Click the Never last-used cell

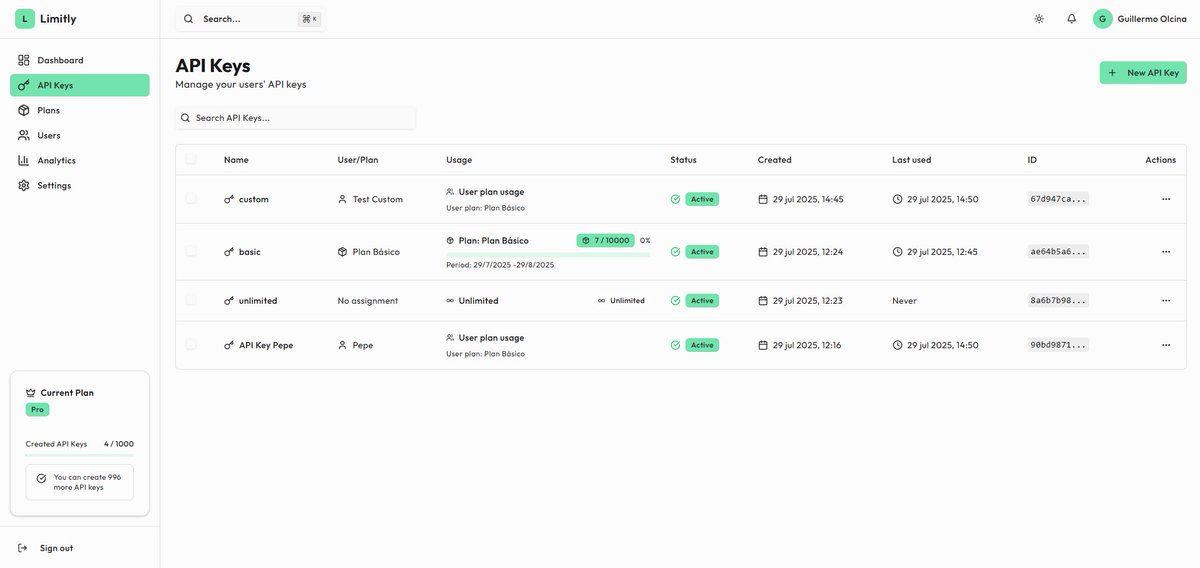904,301
